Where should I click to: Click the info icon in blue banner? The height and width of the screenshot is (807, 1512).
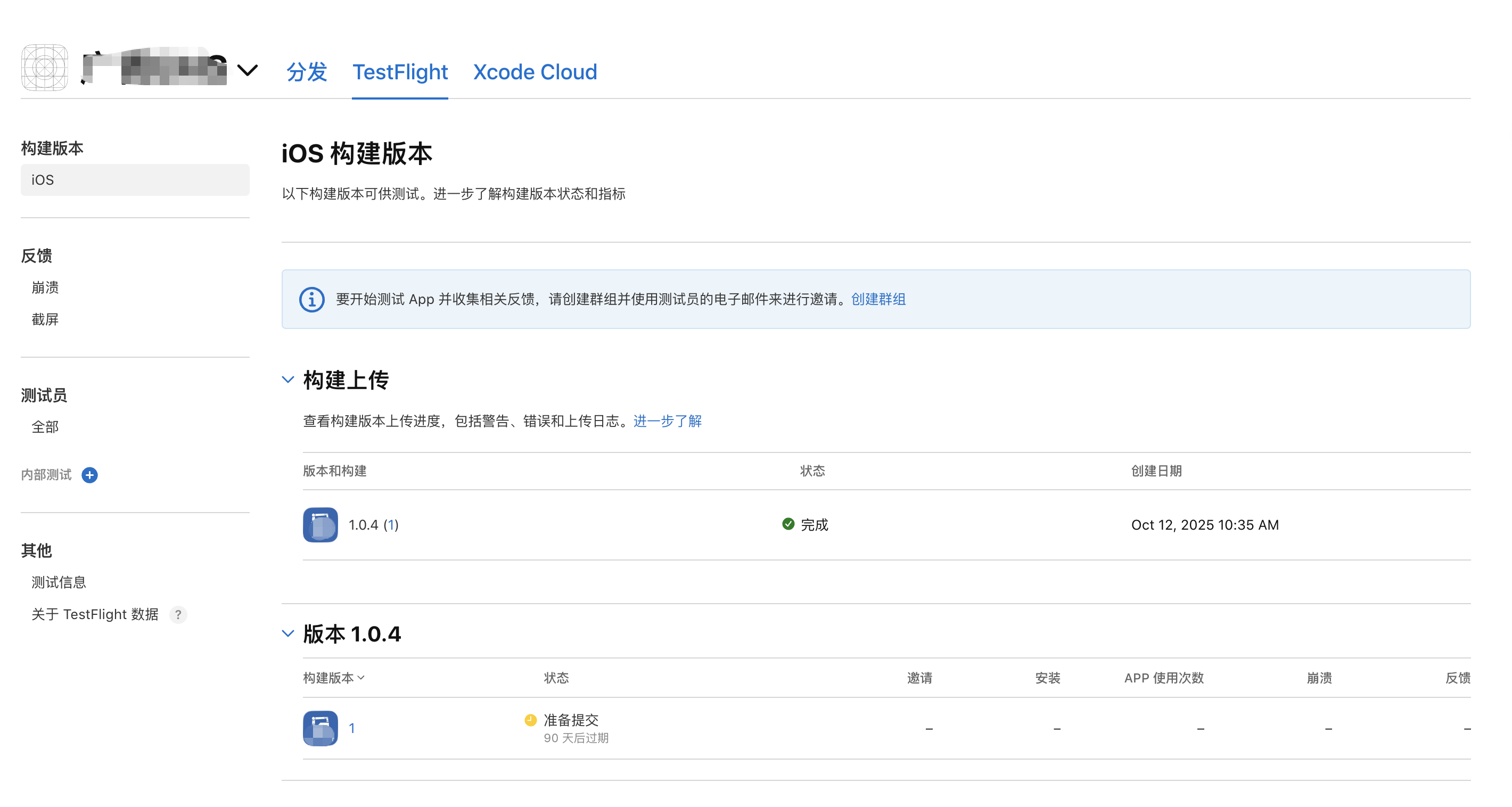[x=311, y=299]
